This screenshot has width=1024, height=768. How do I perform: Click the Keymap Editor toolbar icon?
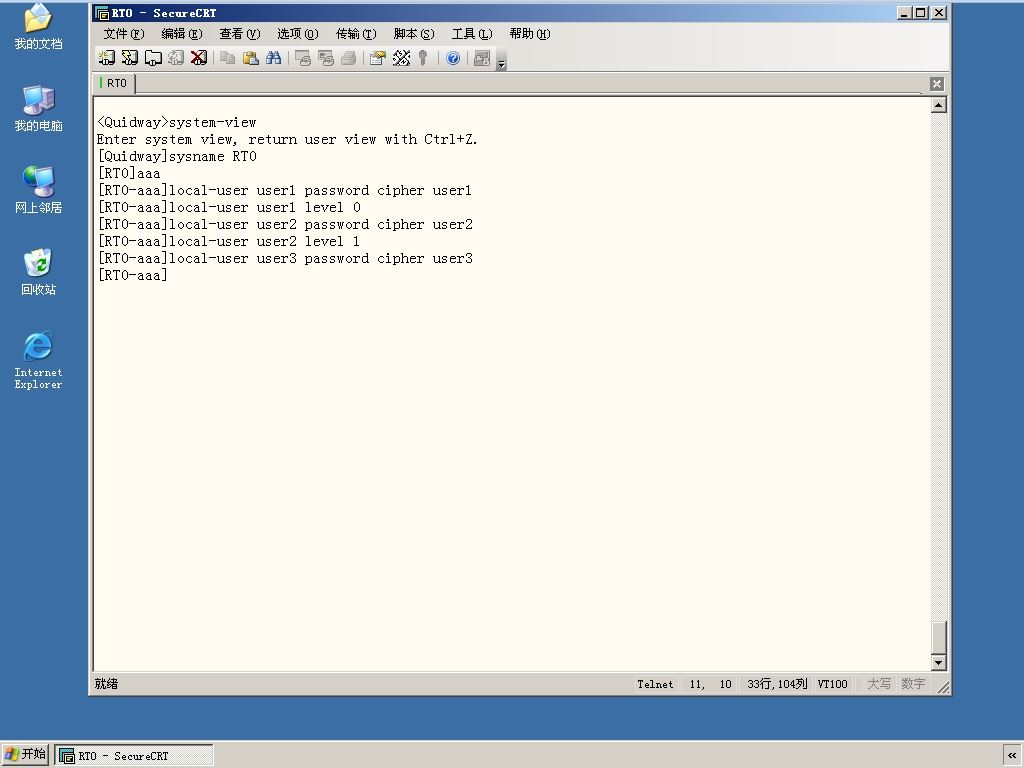(x=401, y=58)
